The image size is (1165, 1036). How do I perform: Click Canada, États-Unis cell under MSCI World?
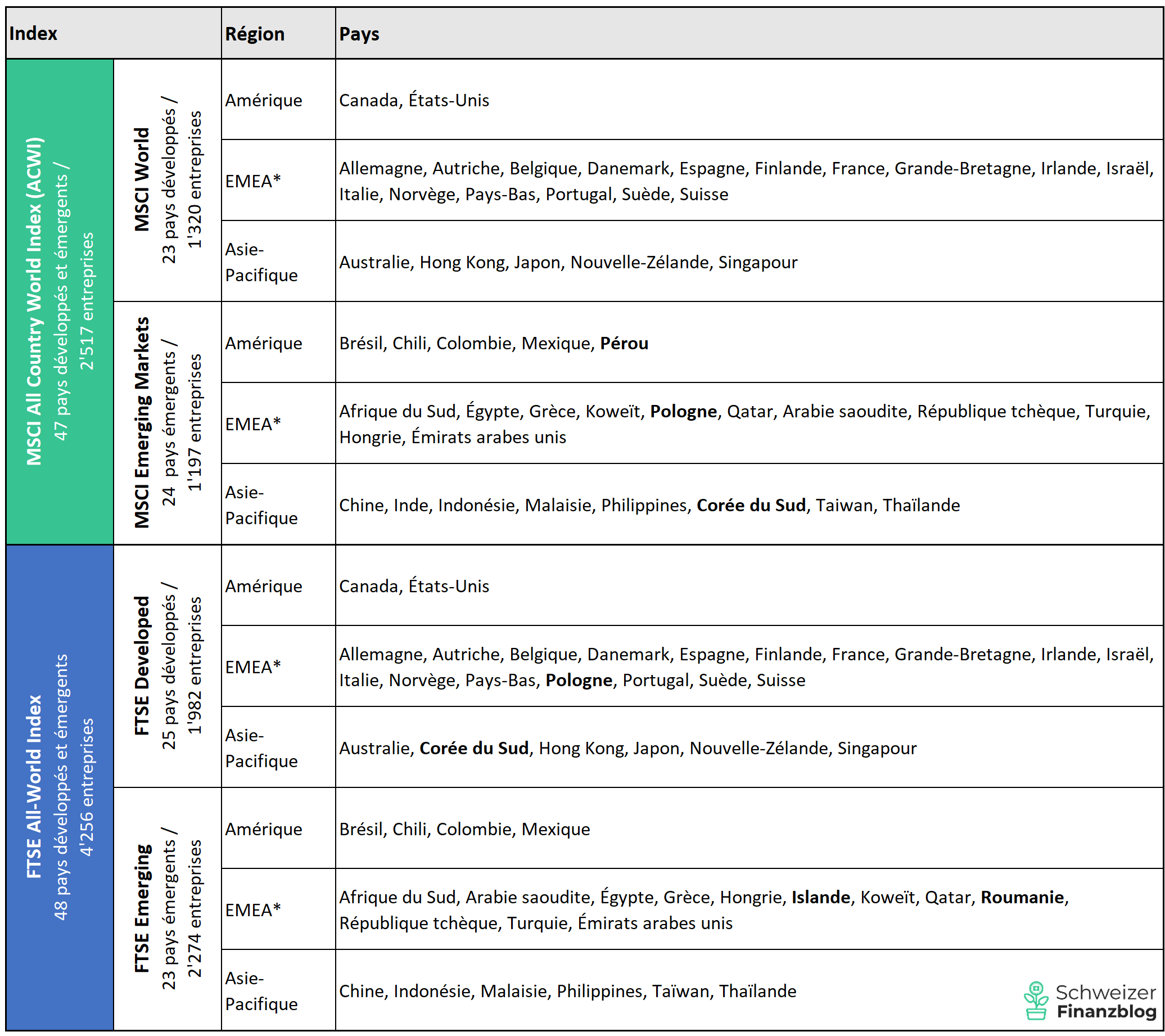[x=414, y=100]
